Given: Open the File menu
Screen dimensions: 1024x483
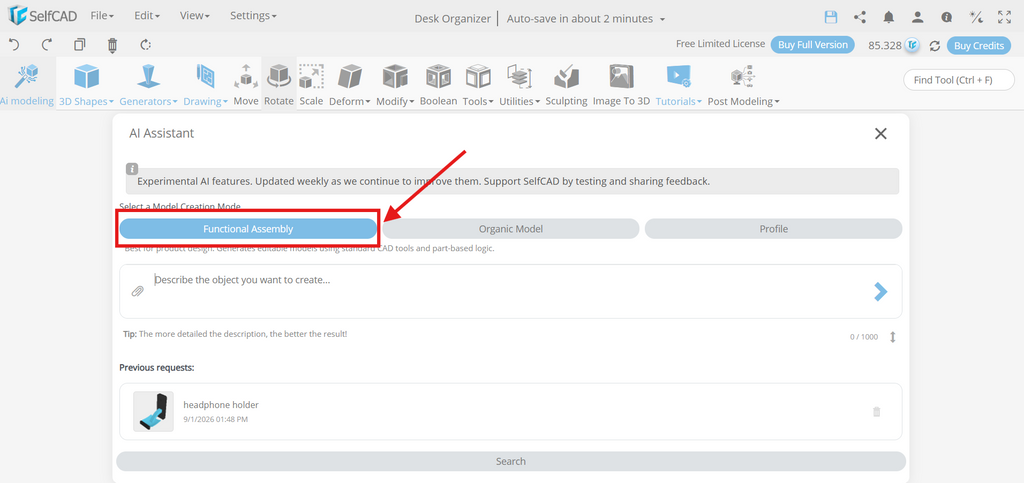Looking at the screenshot, I should point(102,16).
